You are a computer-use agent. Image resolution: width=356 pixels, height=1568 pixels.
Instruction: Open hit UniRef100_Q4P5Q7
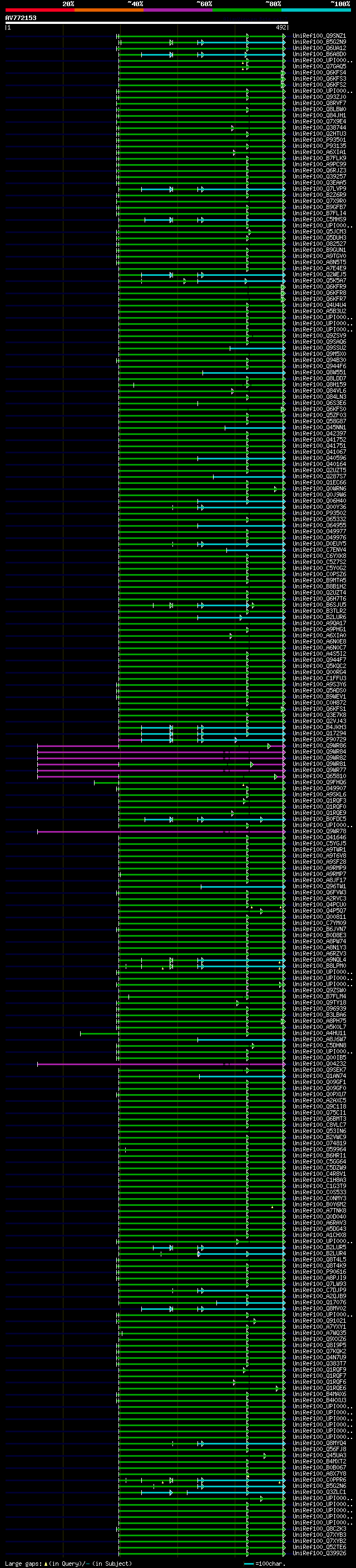point(319,911)
